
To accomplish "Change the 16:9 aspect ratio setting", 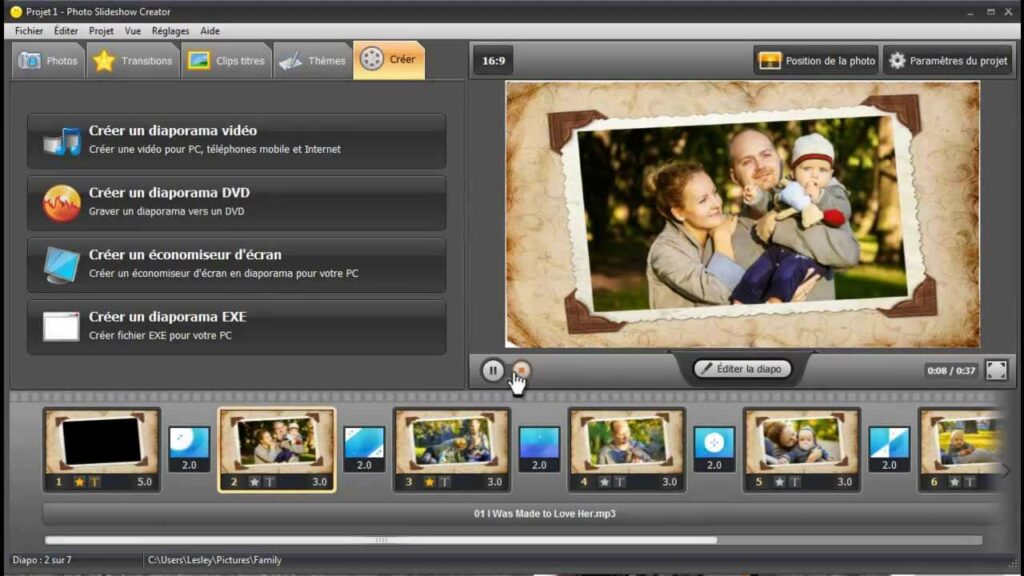I will (x=492, y=60).
